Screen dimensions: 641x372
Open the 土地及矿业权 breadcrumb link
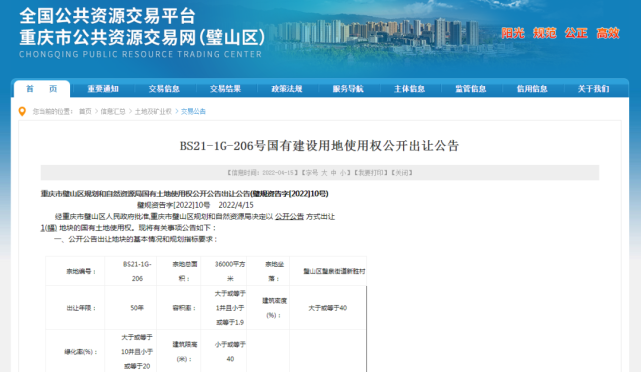pyautogui.click(x=153, y=111)
